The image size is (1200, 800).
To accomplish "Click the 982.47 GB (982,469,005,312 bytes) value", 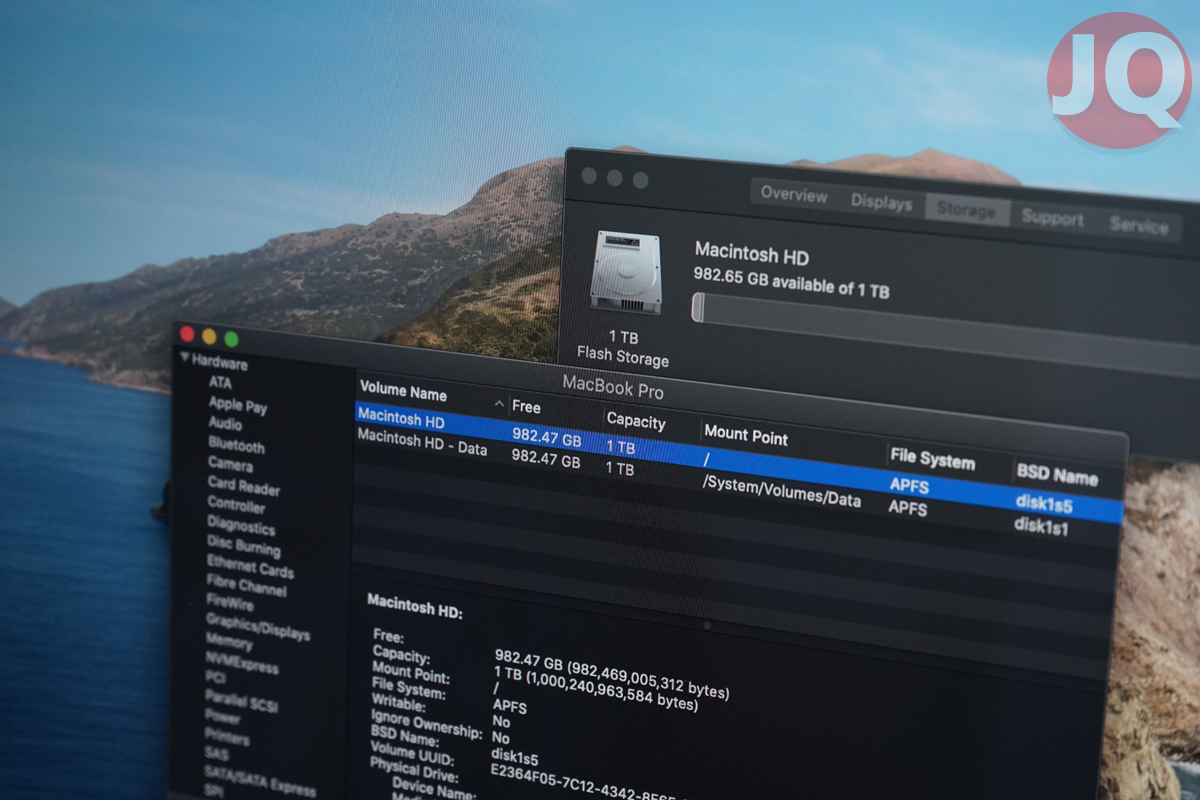I will point(612,673).
